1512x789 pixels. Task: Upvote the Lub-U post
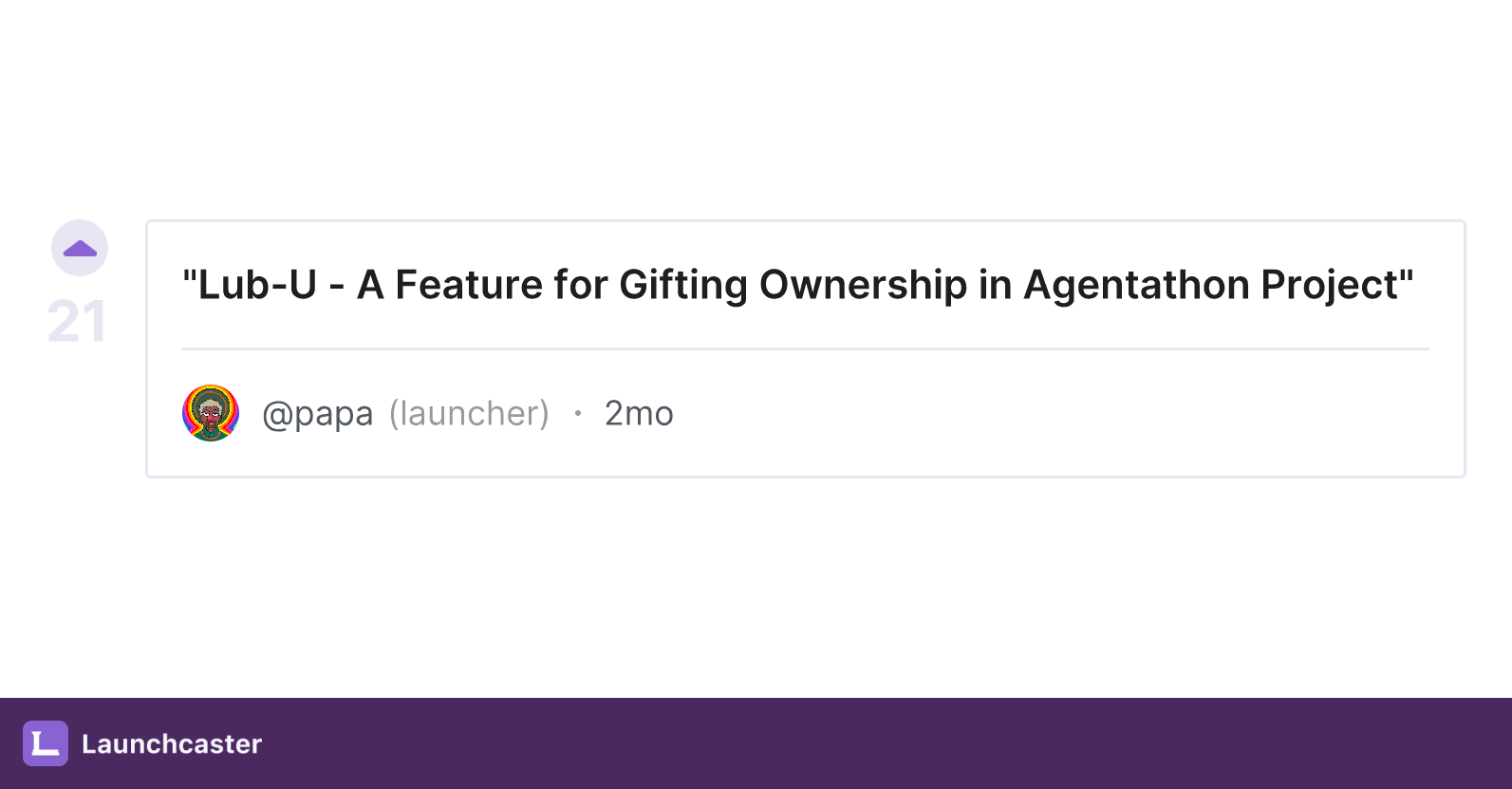point(80,248)
